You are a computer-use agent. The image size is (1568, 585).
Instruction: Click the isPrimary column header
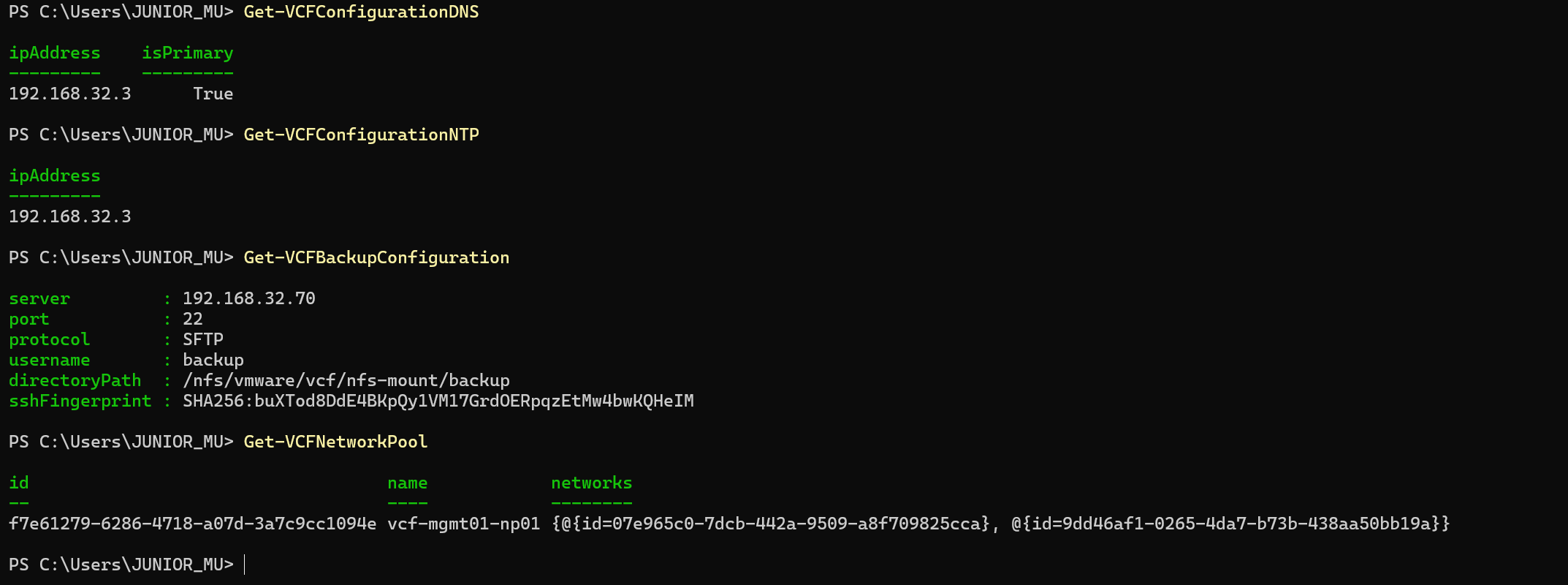click(187, 53)
